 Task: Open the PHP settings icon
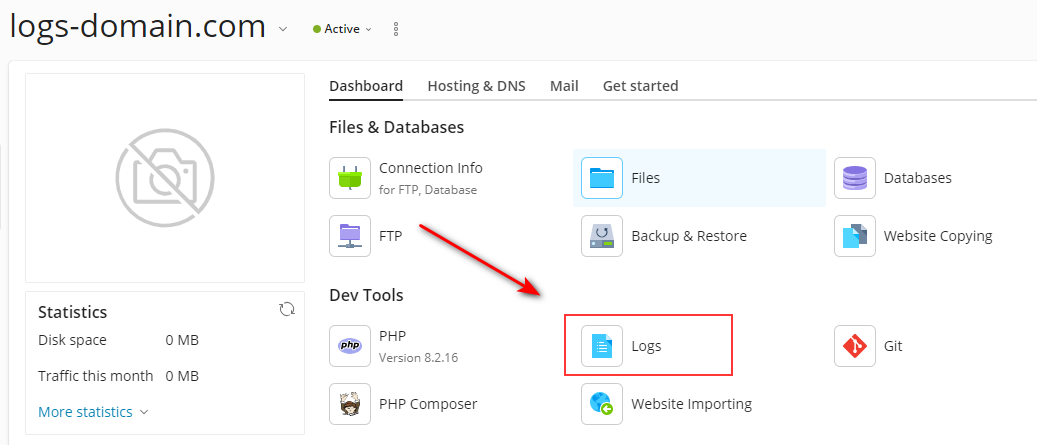point(350,346)
